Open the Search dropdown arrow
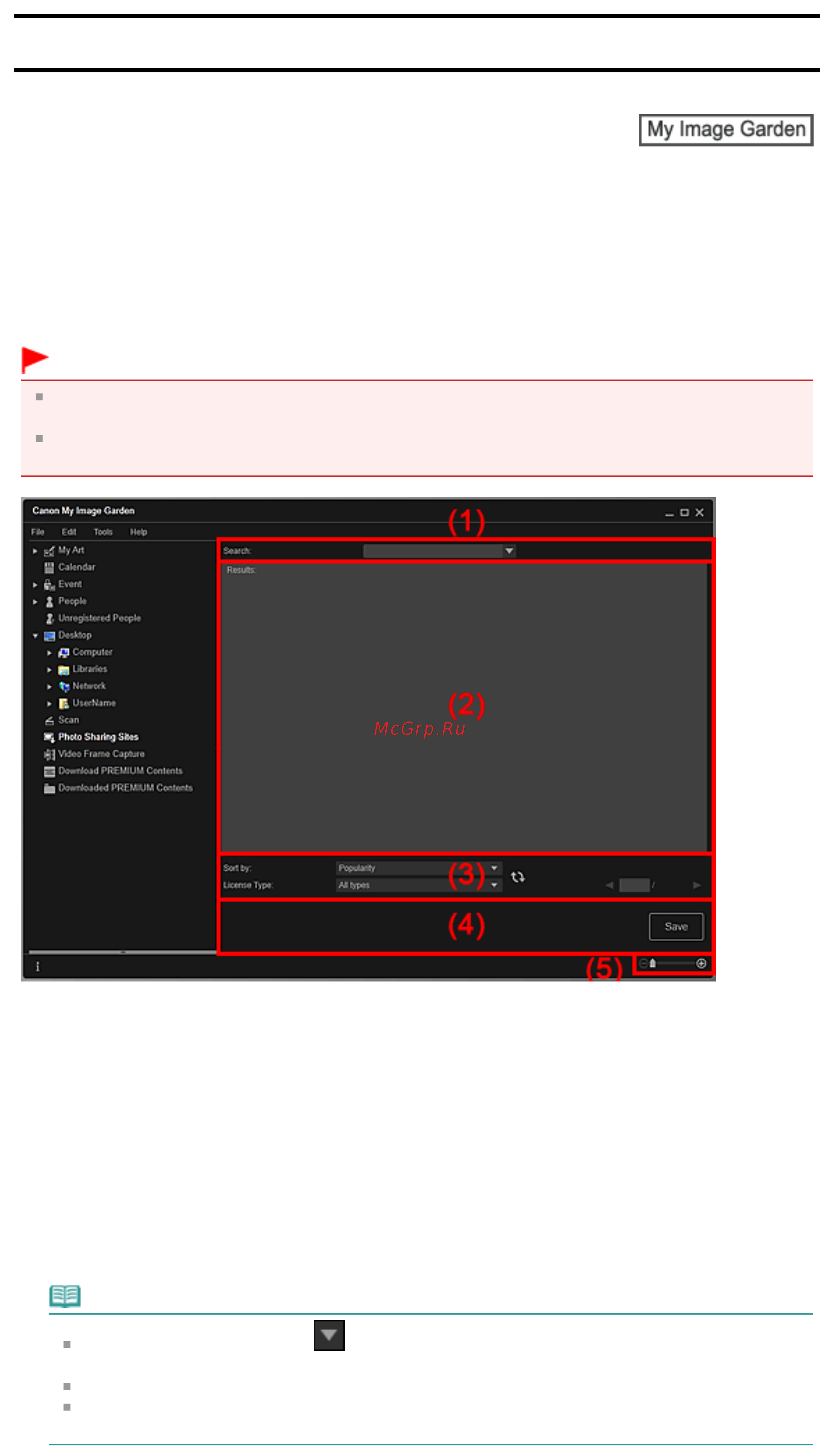 tap(509, 551)
